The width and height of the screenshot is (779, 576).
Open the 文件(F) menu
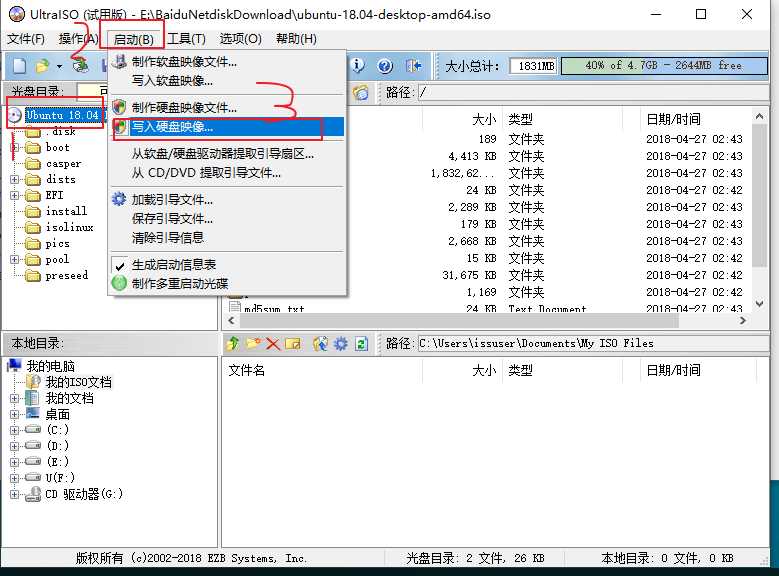click(26, 39)
